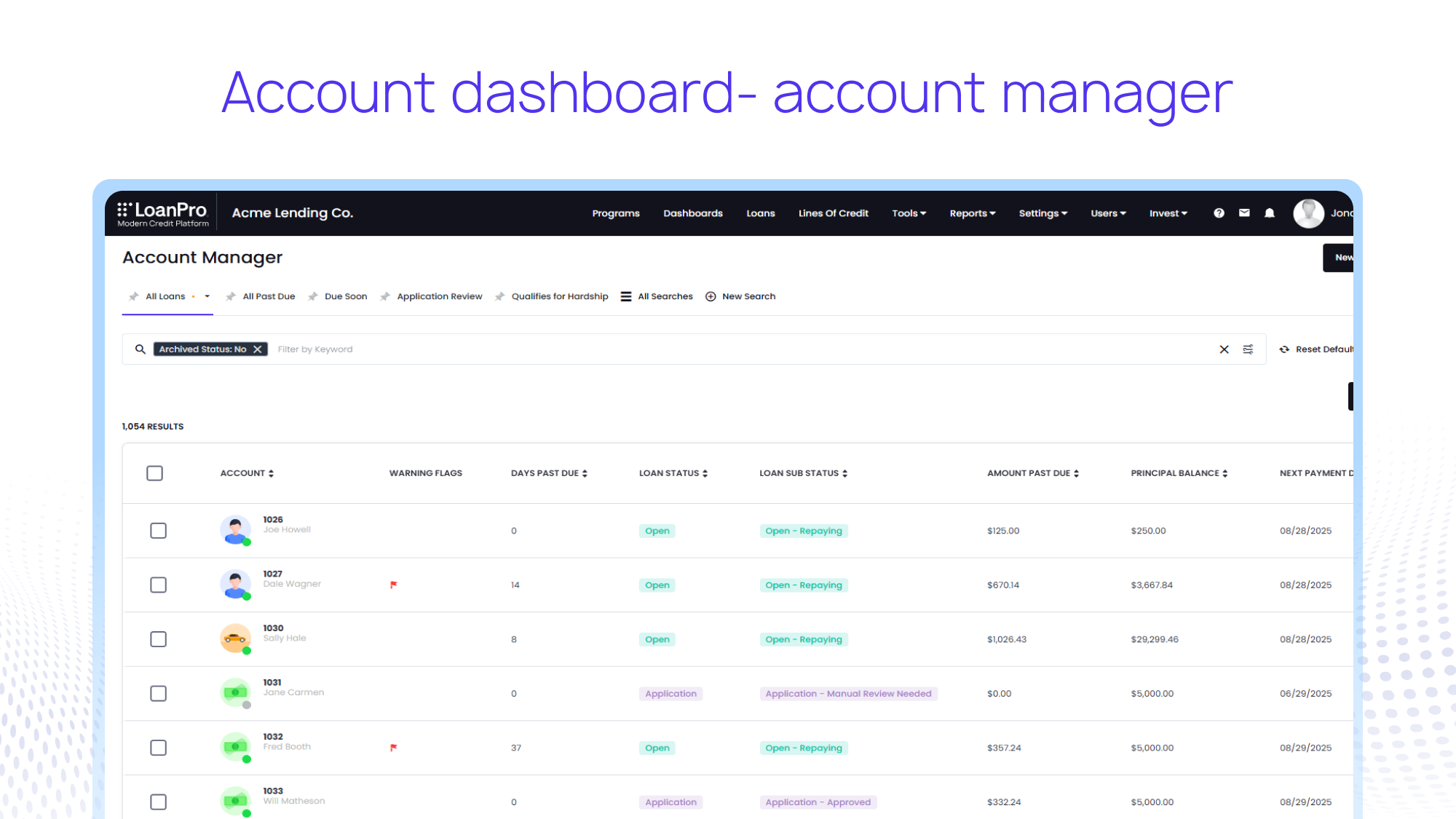Click the search magnifier icon
Screen dimensions: 1456x819
coord(140,349)
